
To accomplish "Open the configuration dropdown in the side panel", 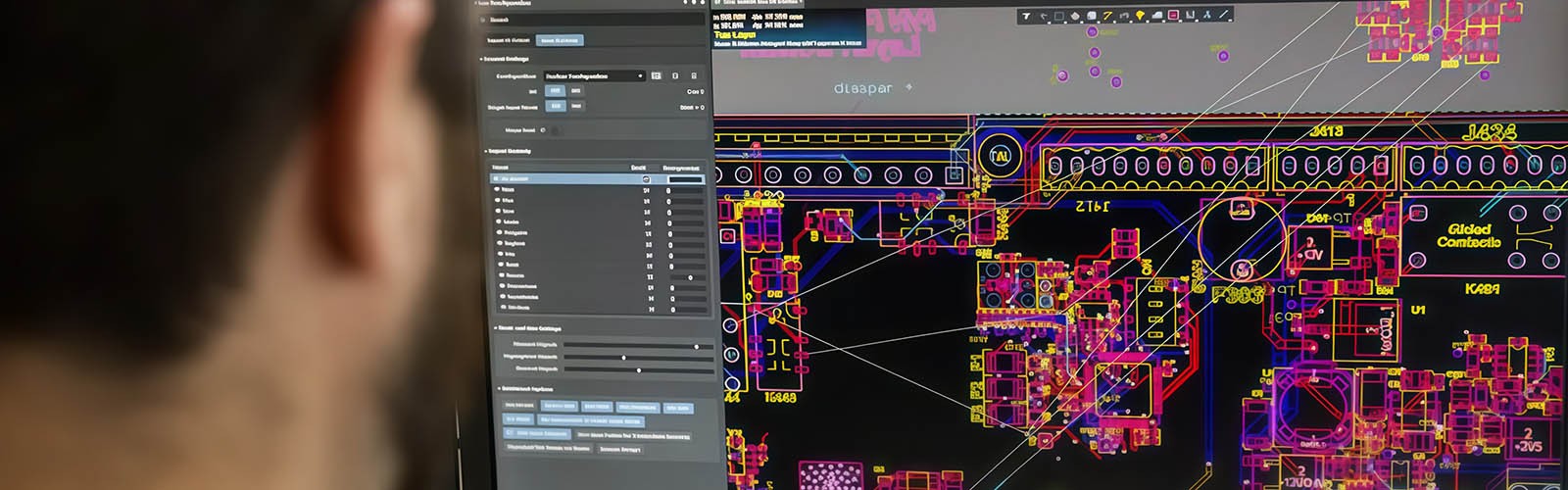I will [x=594, y=75].
